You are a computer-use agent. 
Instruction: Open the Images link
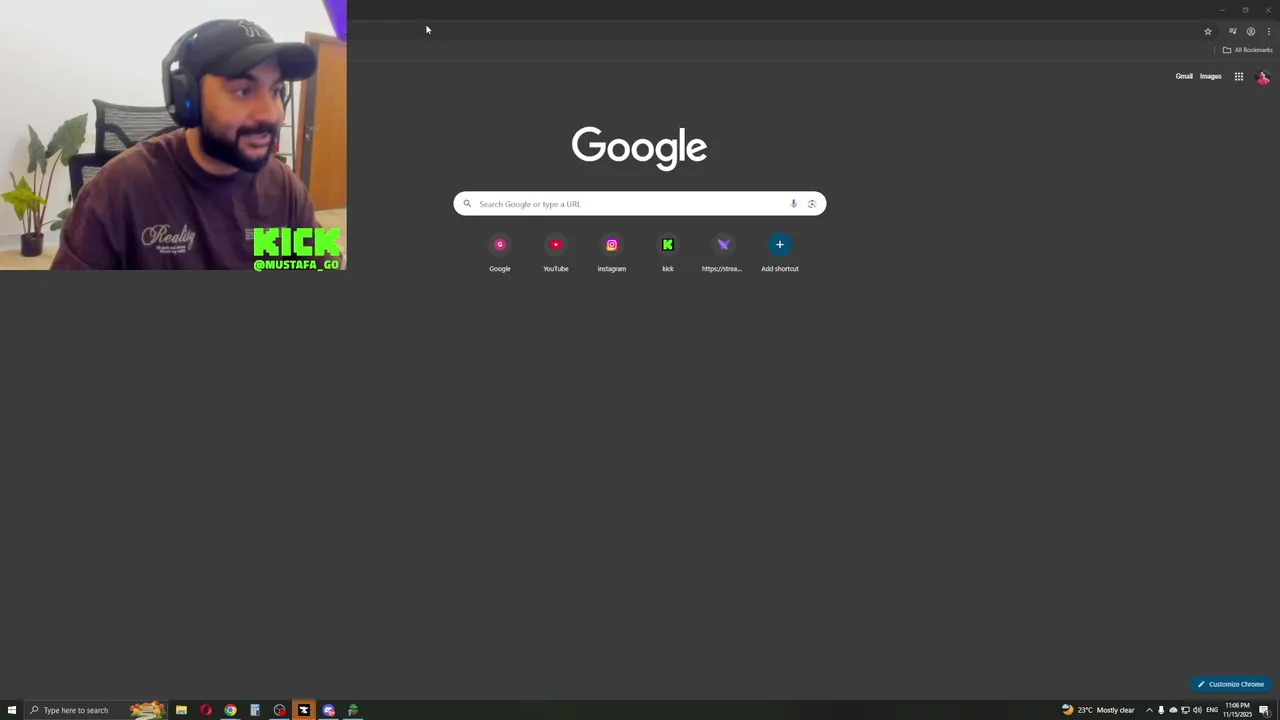click(x=1210, y=76)
